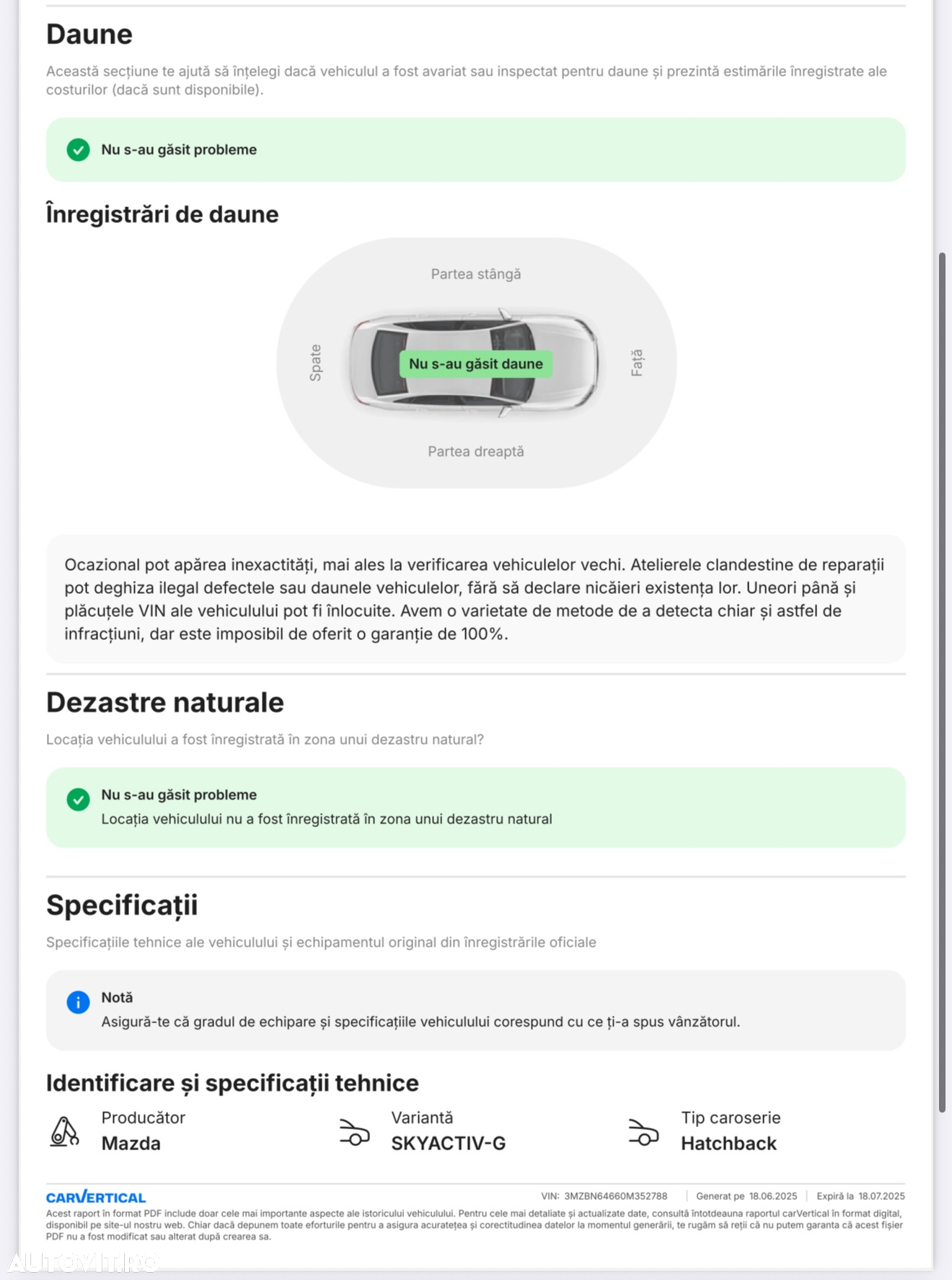Click the blue info icon beside Notă
The width and height of the screenshot is (952, 1280).
[78, 1002]
